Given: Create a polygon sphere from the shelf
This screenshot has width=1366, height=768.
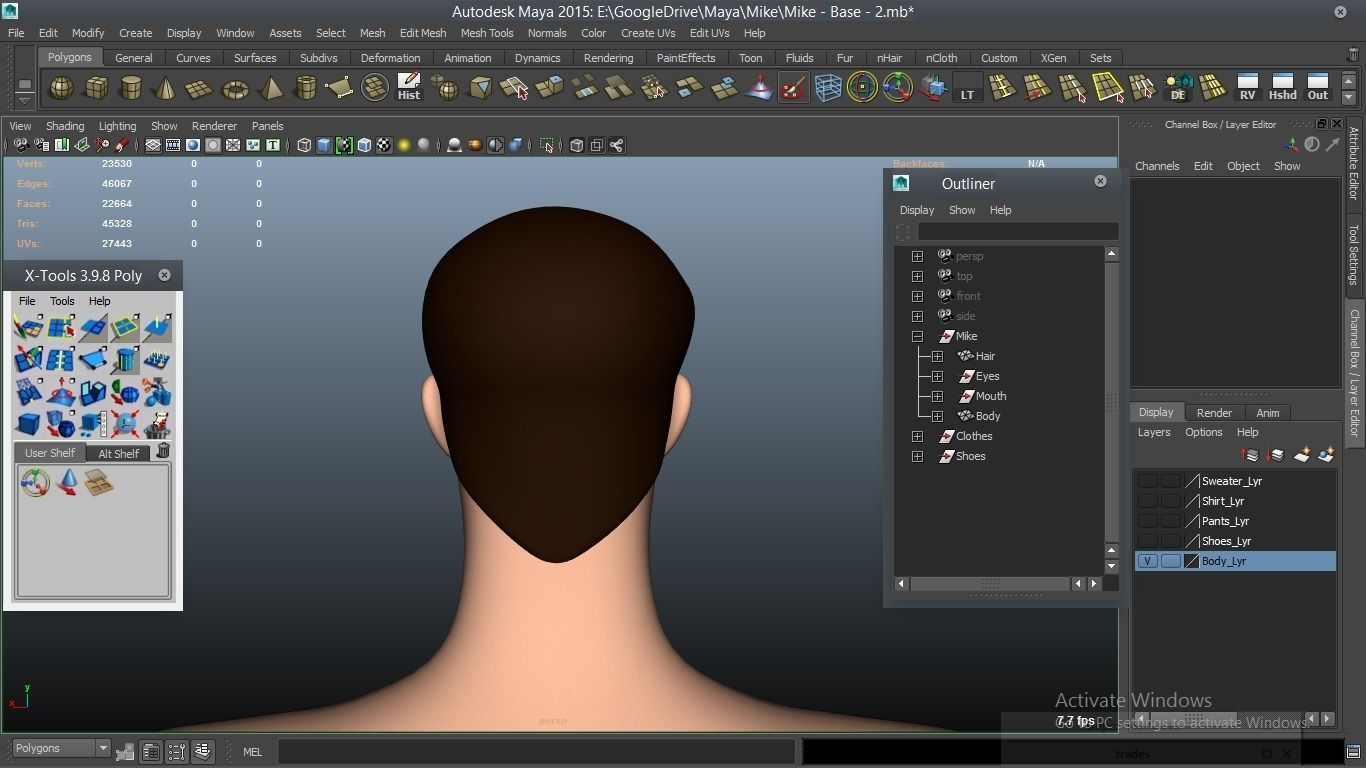Looking at the screenshot, I should click(x=62, y=88).
